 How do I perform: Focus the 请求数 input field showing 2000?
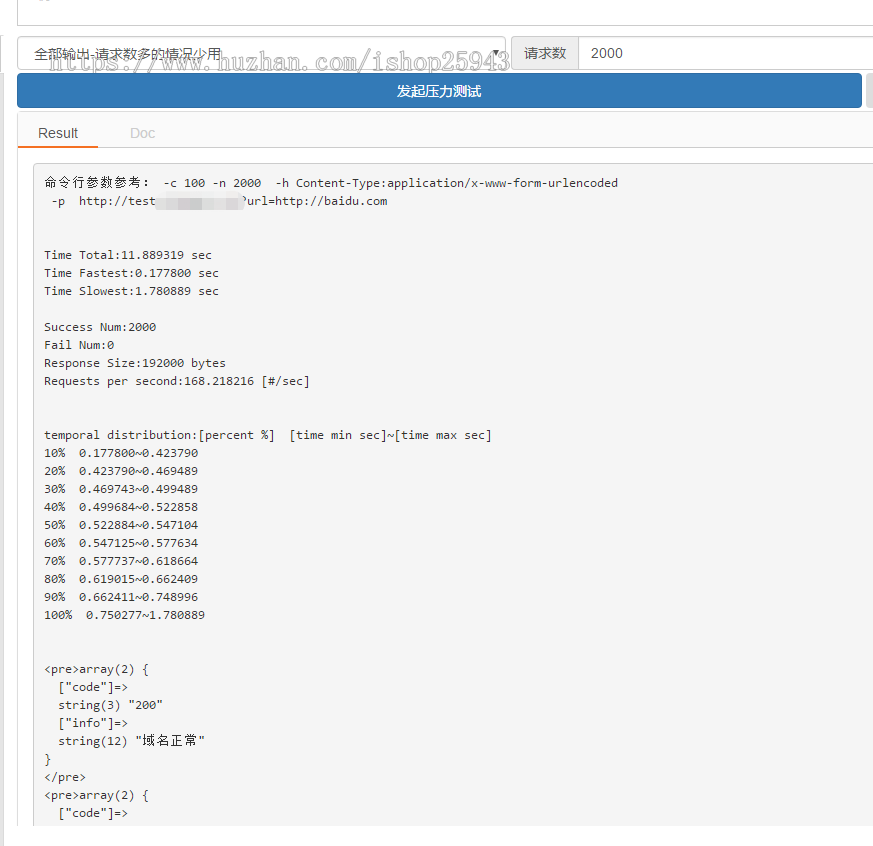(x=725, y=53)
